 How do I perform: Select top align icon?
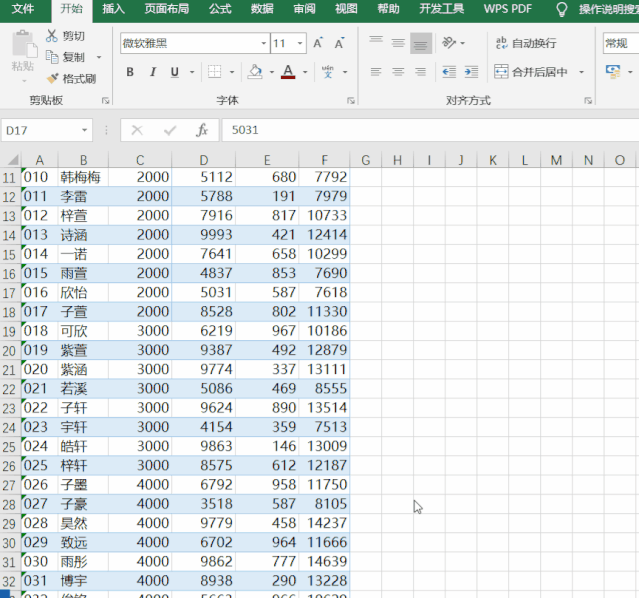376,42
